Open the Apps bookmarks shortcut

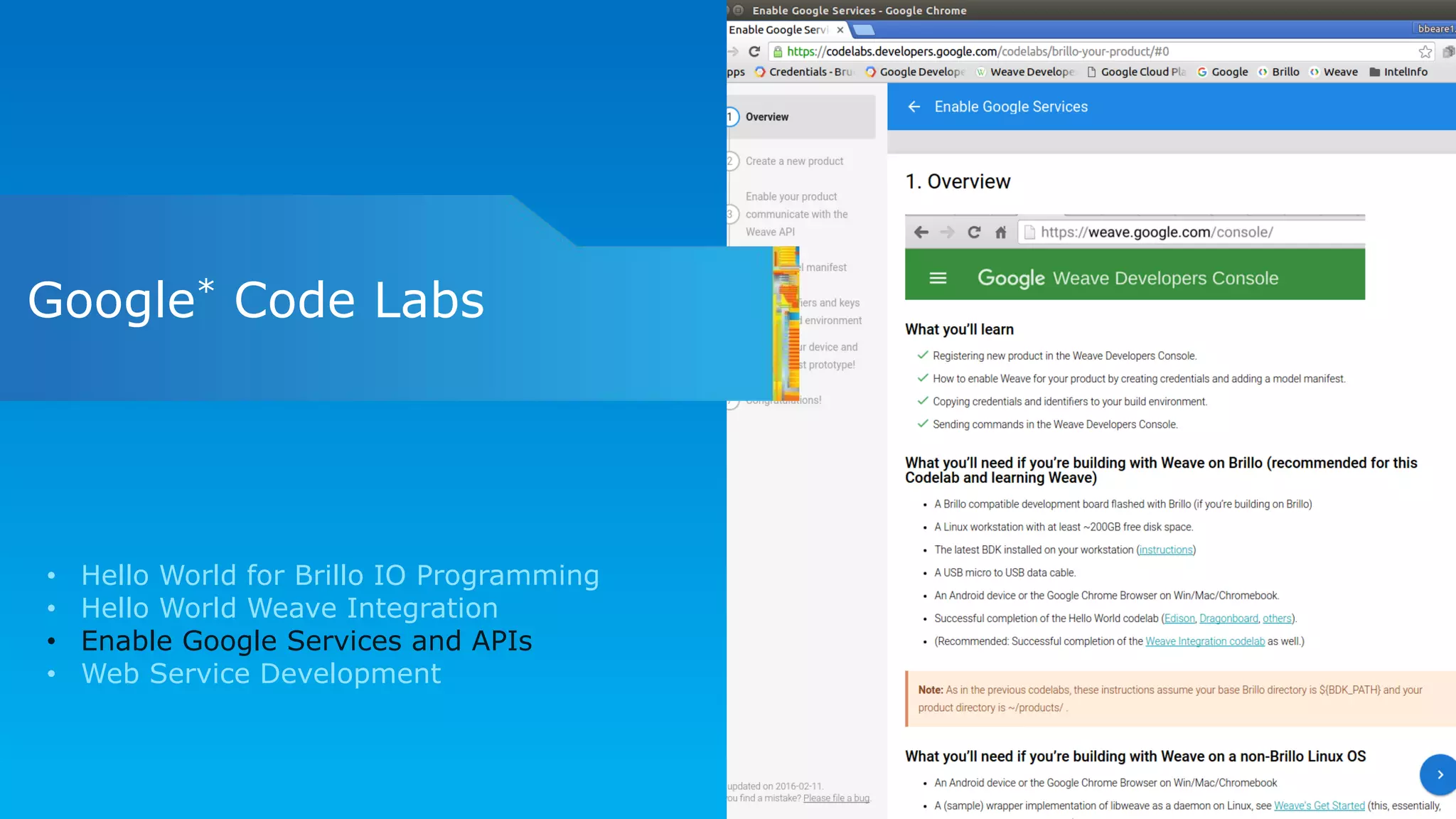736,72
